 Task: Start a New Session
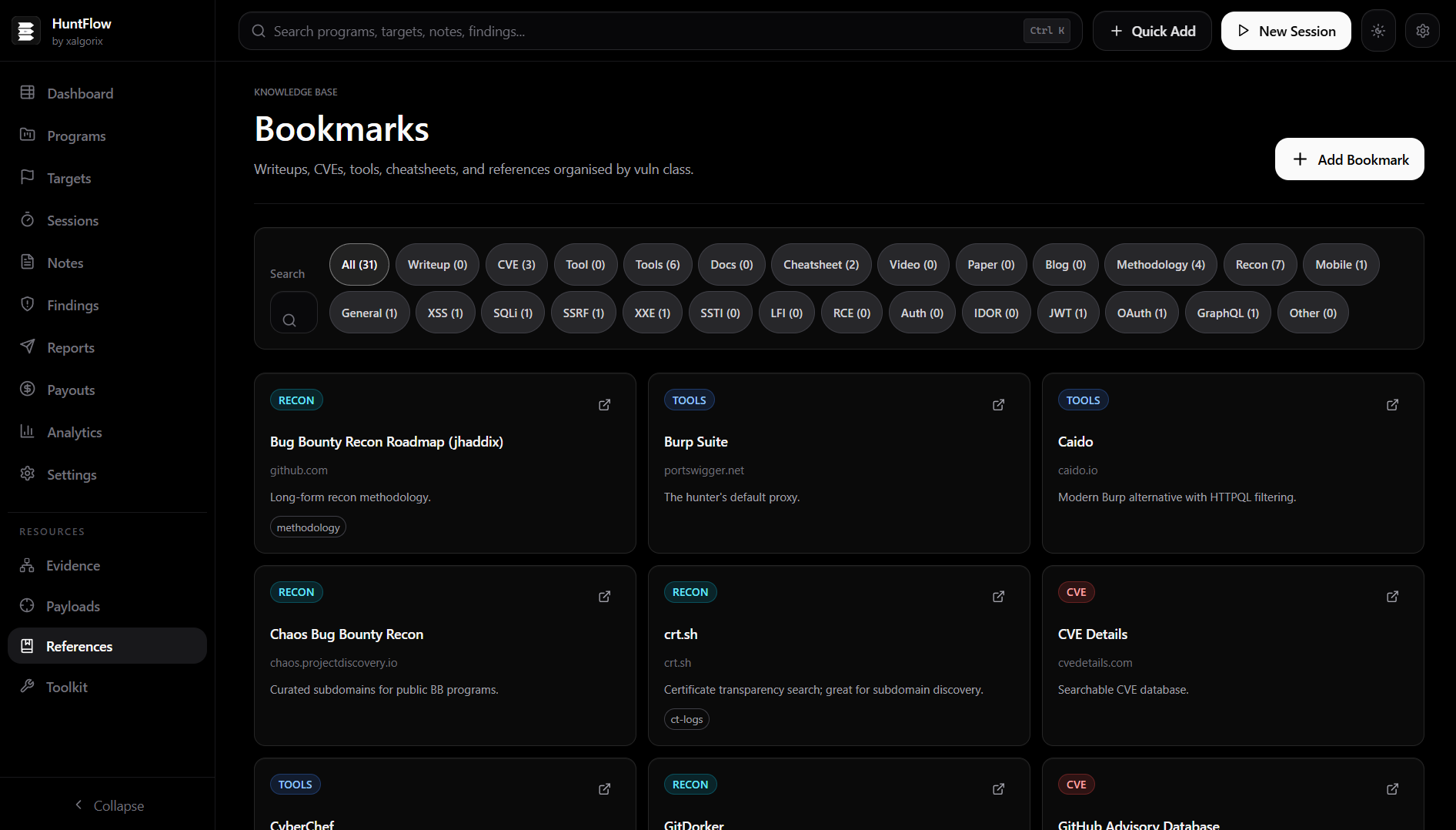[x=1286, y=31]
